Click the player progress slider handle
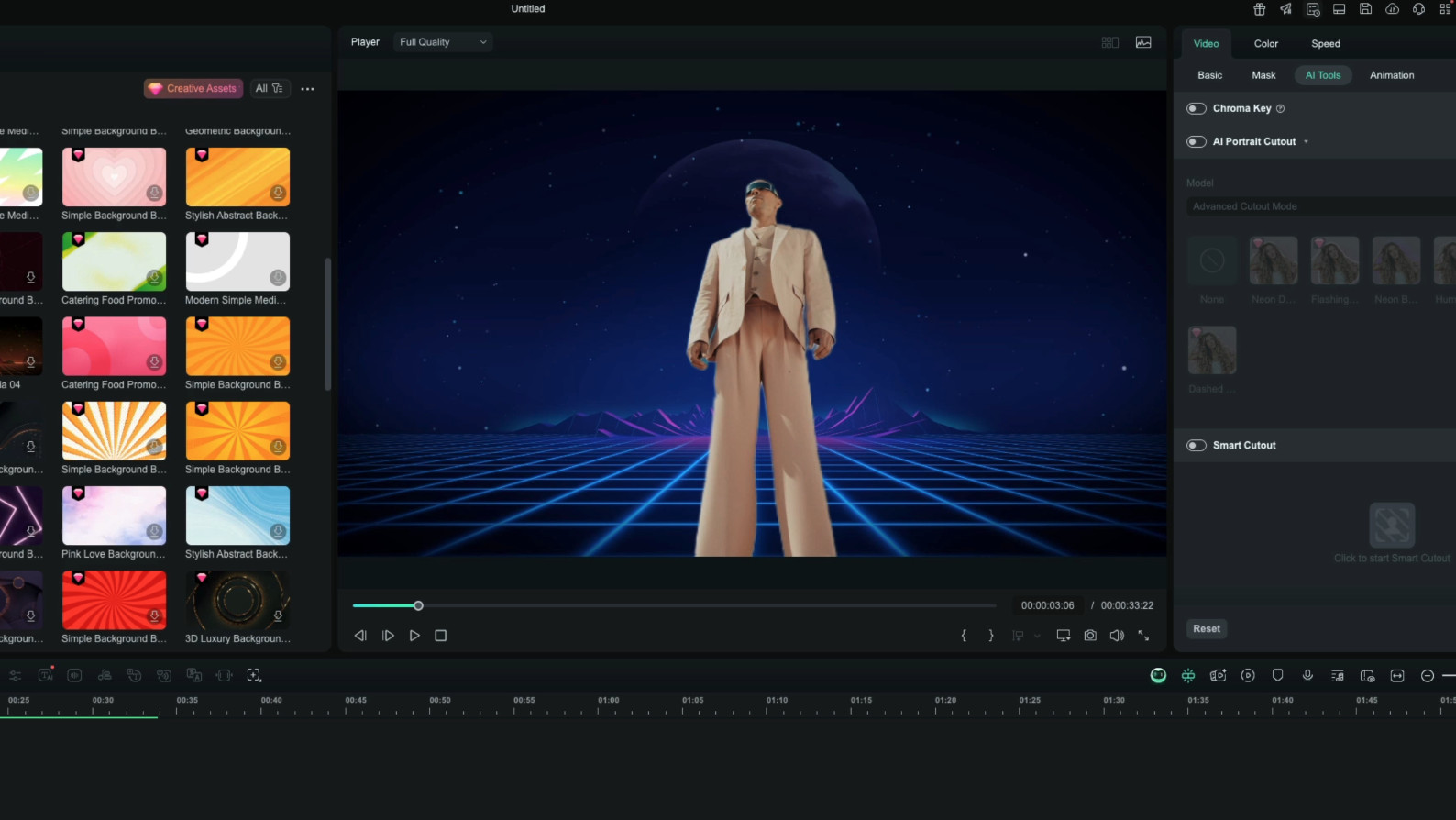The width and height of the screenshot is (1456, 820). [418, 605]
